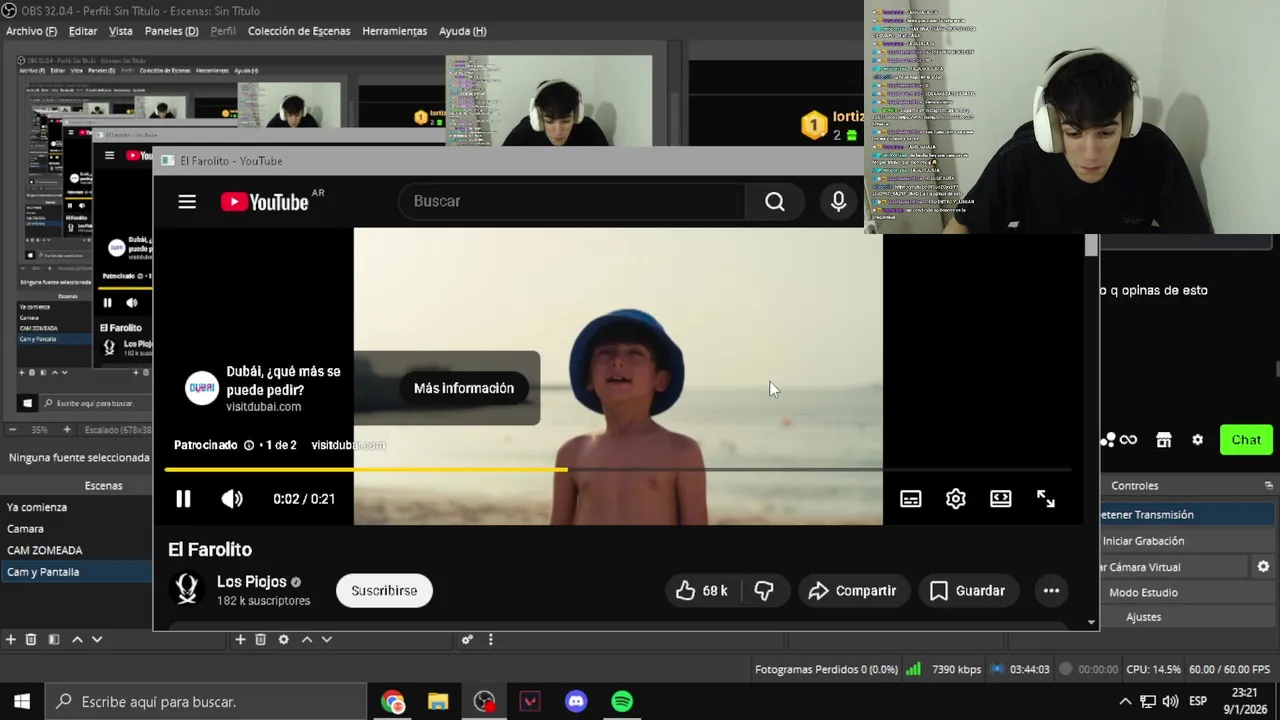Open advanced audio properties gears icon
1280x720 pixels.
(x=467, y=639)
